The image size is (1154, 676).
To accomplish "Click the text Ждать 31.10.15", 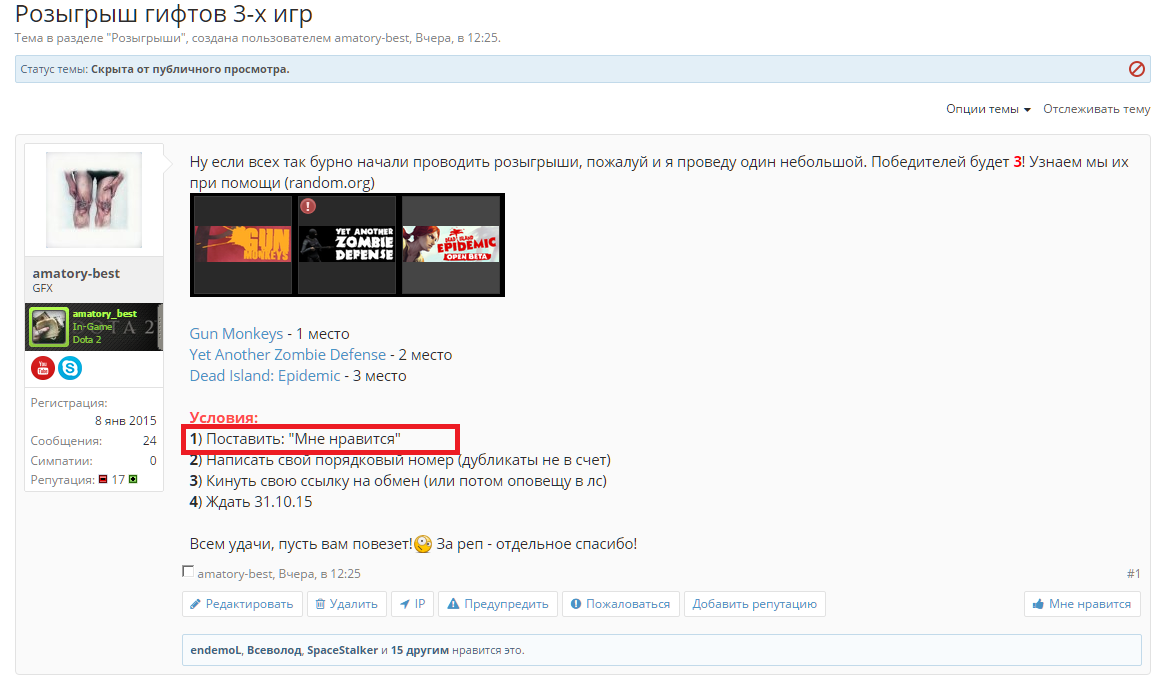I will click(259, 502).
